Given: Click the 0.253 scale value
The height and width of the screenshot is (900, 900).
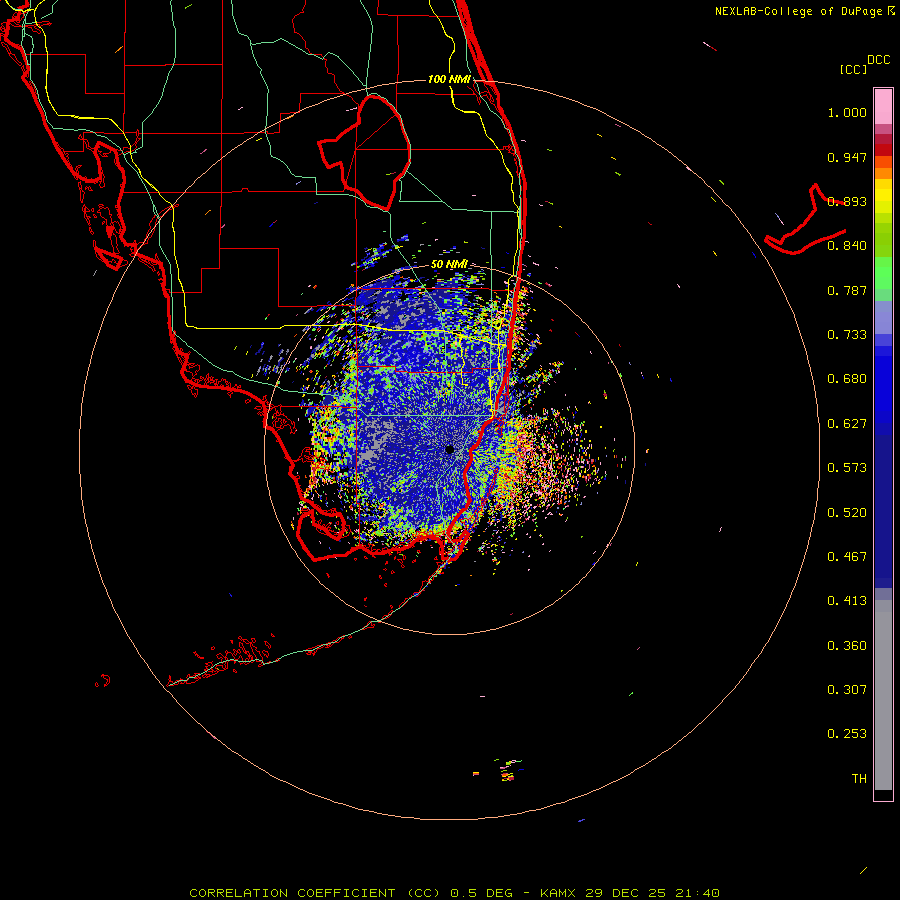Looking at the screenshot, I should (x=847, y=734).
